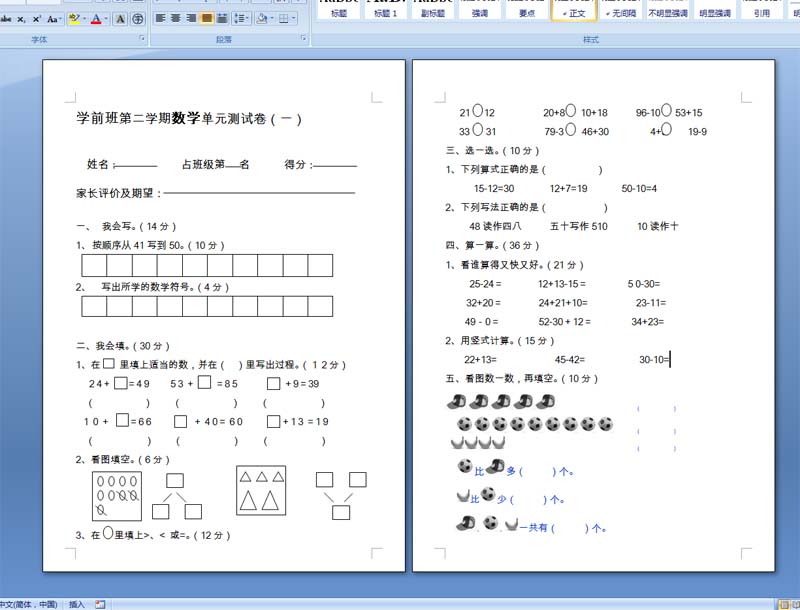Click the 姓名 name blank line
The image size is (800, 610).
[x=136, y=165]
